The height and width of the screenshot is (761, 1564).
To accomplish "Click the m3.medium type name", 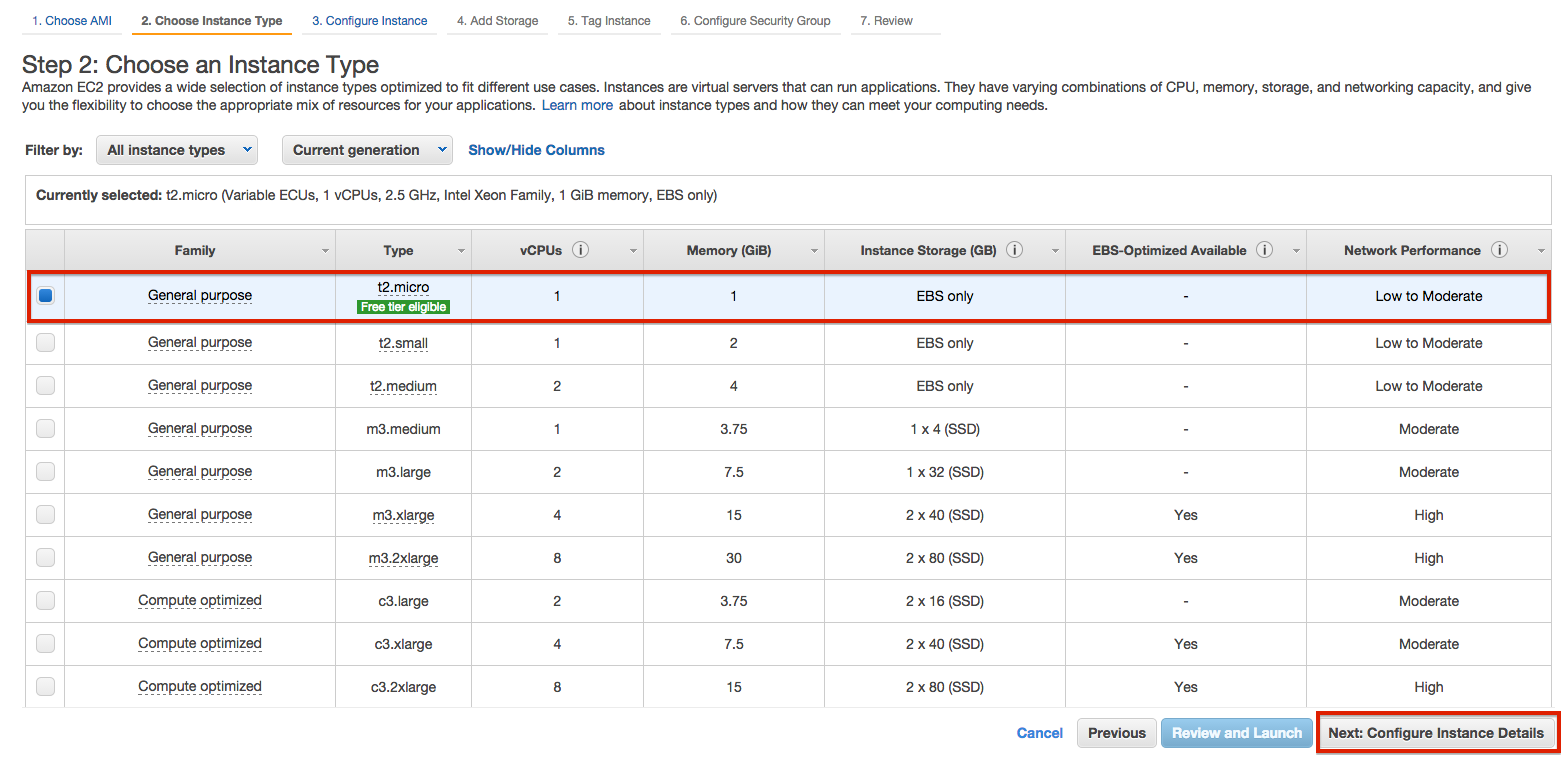I will pos(403,429).
